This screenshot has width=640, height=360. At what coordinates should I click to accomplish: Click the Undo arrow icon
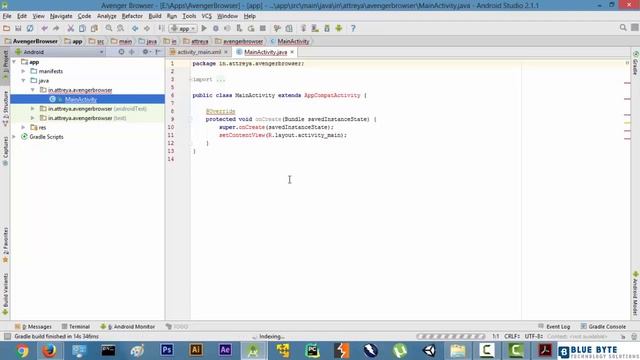(44, 28)
